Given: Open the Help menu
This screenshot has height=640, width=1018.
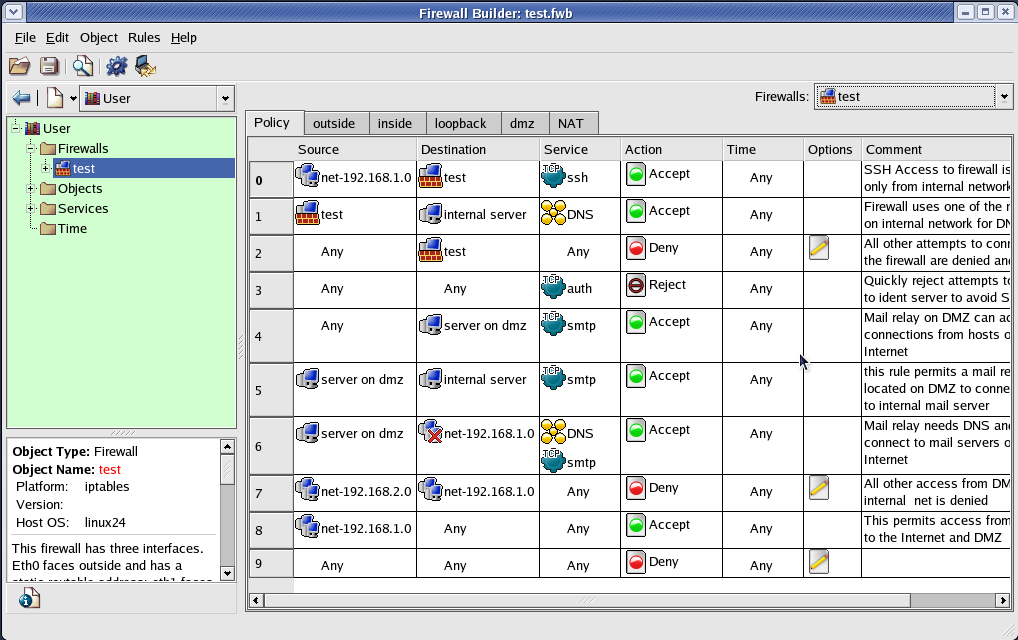Looking at the screenshot, I should click(x=184, y=38).
